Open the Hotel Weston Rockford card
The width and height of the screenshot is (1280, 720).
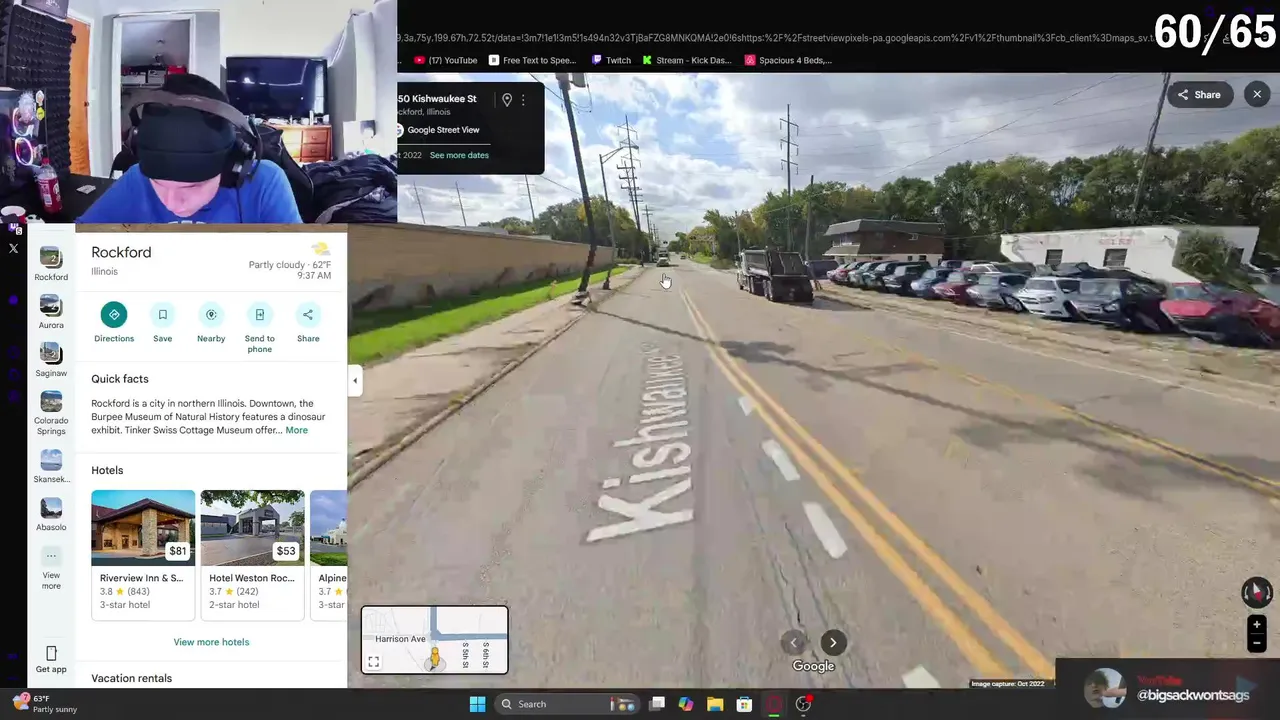point(252,554)
